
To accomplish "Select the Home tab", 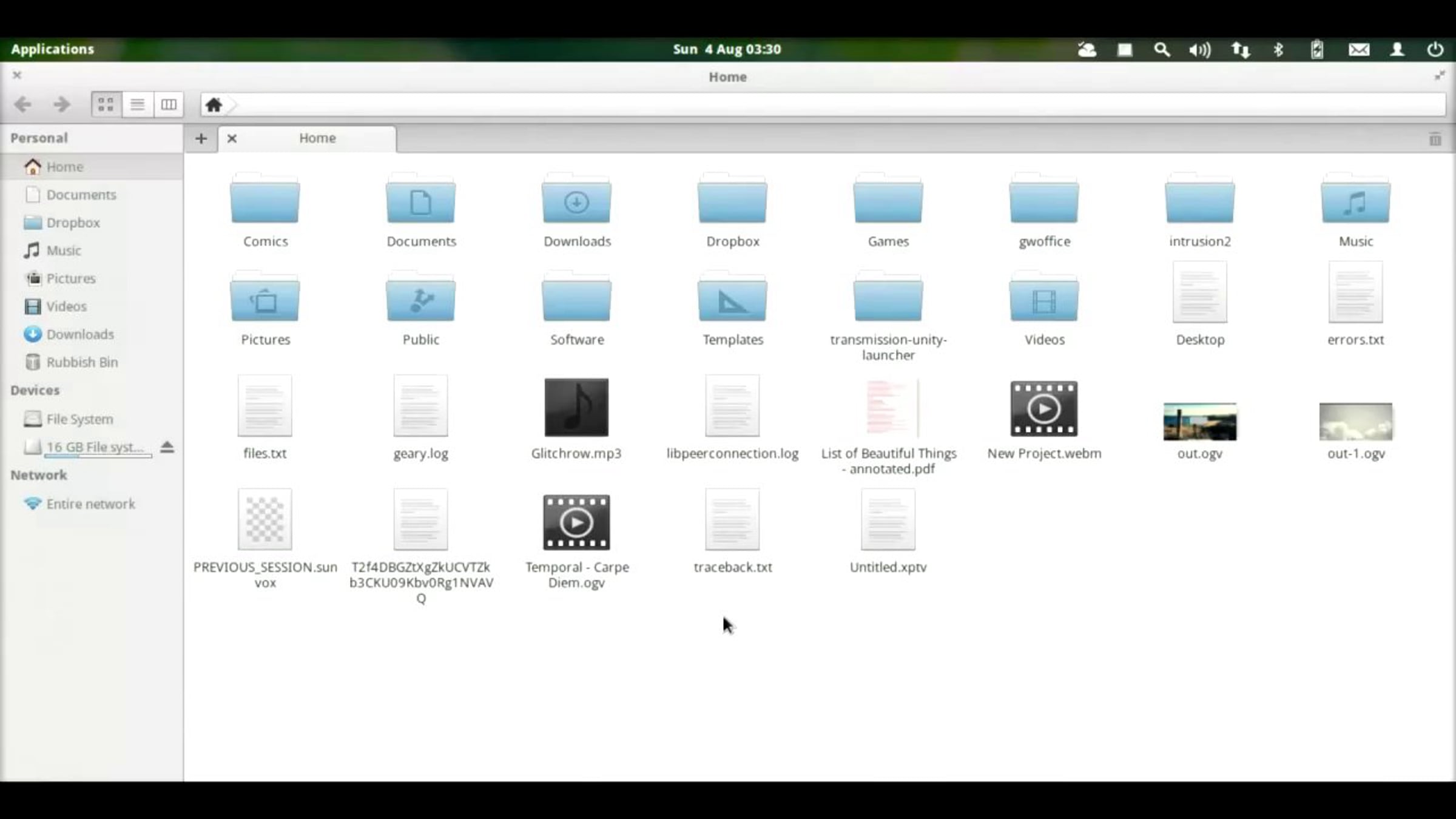I will point(317,138).
